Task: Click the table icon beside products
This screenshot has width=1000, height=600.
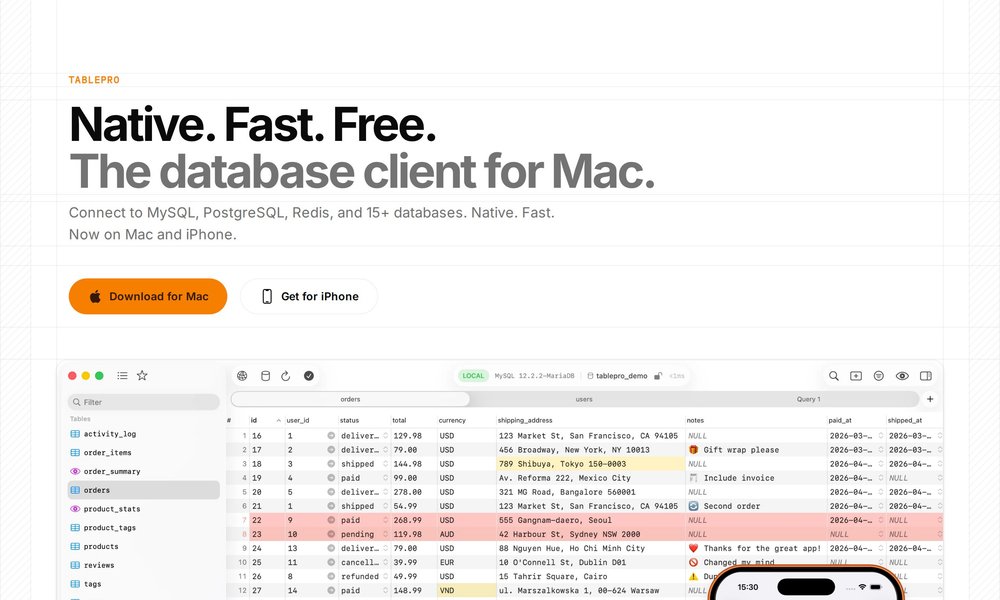Action: 75,546
